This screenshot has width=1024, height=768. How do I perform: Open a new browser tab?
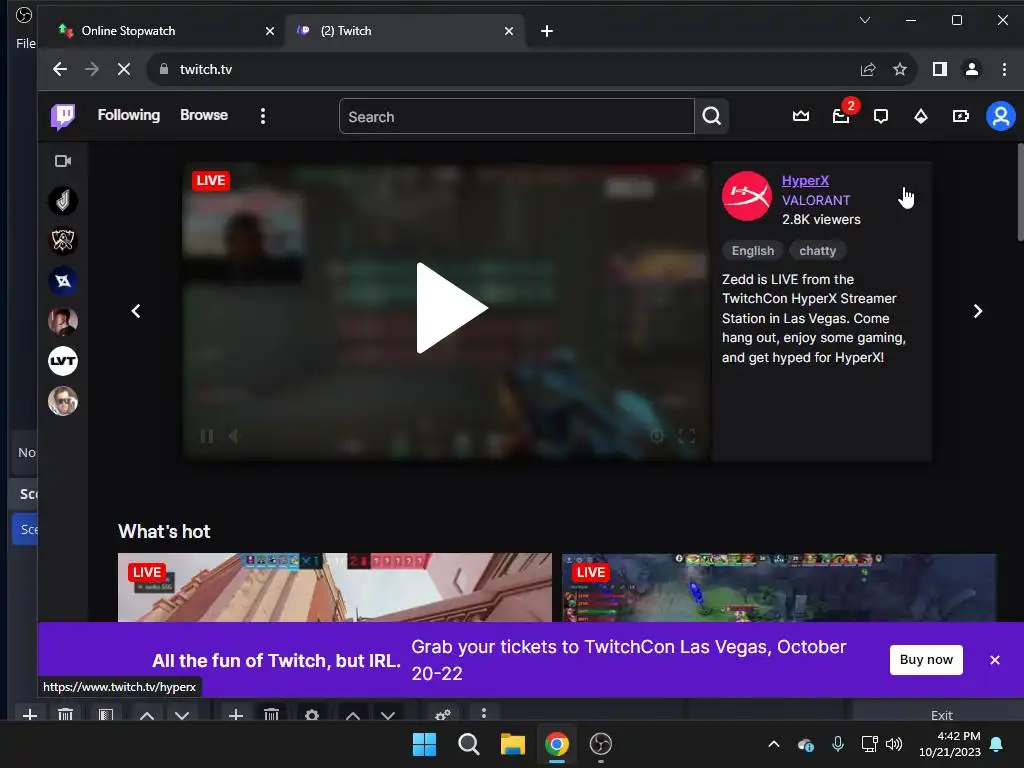tap(547, 31)
